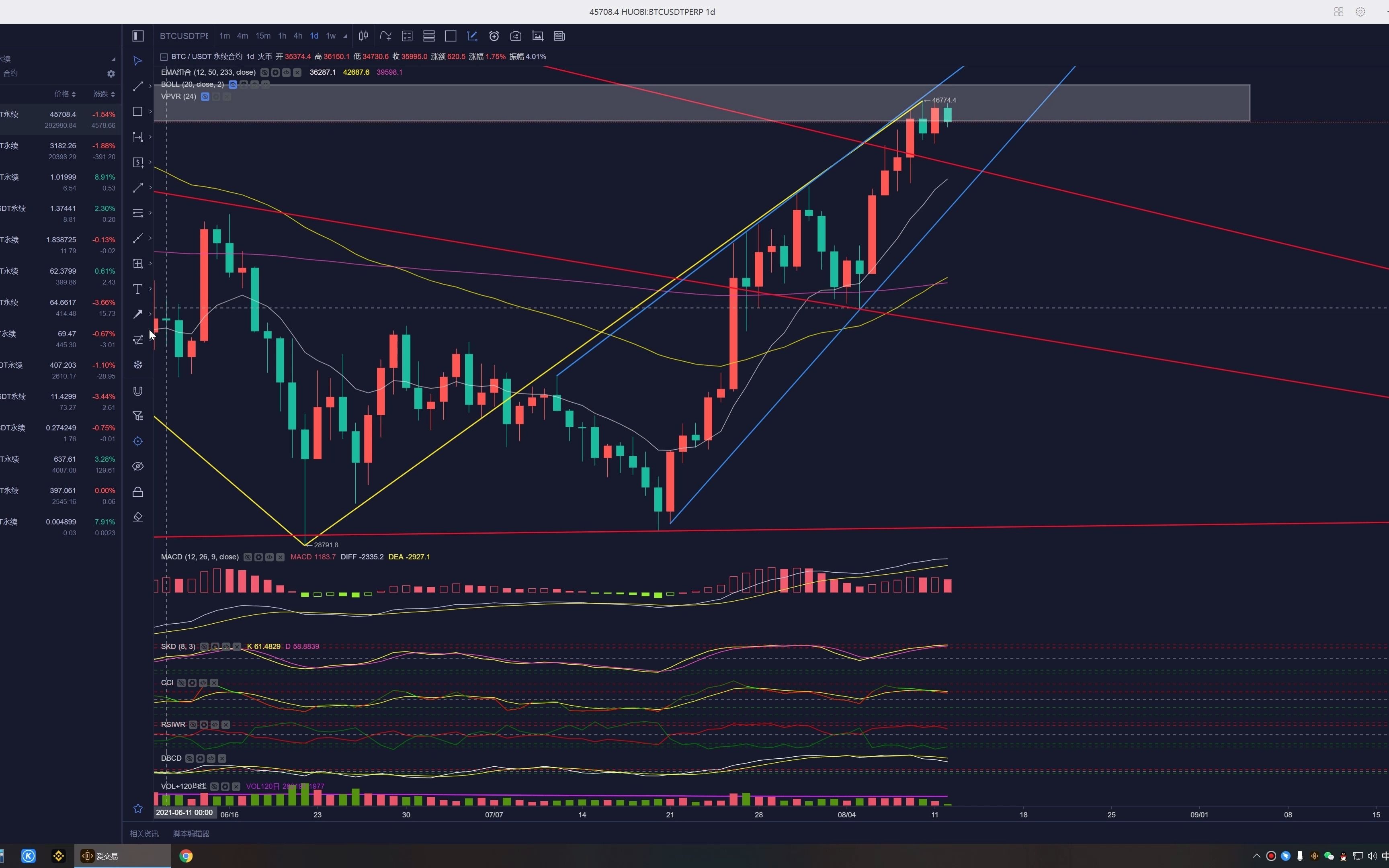Sort watchlist by 涨跌 column
The height and width of the screenshot is (868, 1389).
(104, 94)
